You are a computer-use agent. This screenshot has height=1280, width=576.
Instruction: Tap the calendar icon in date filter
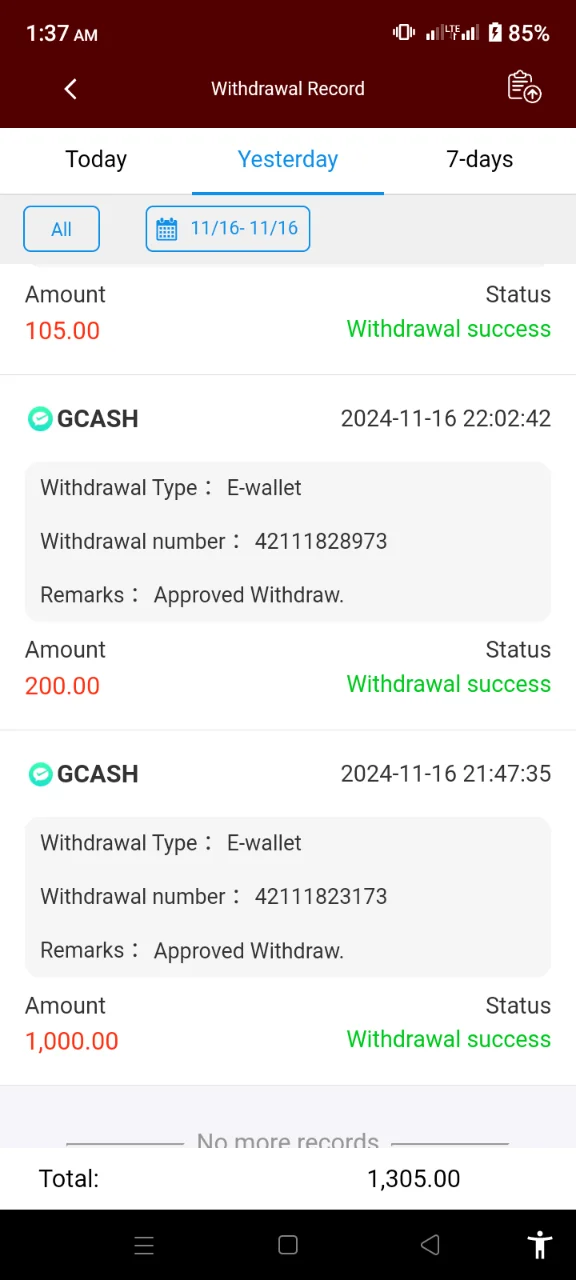[x=167, y=229]
